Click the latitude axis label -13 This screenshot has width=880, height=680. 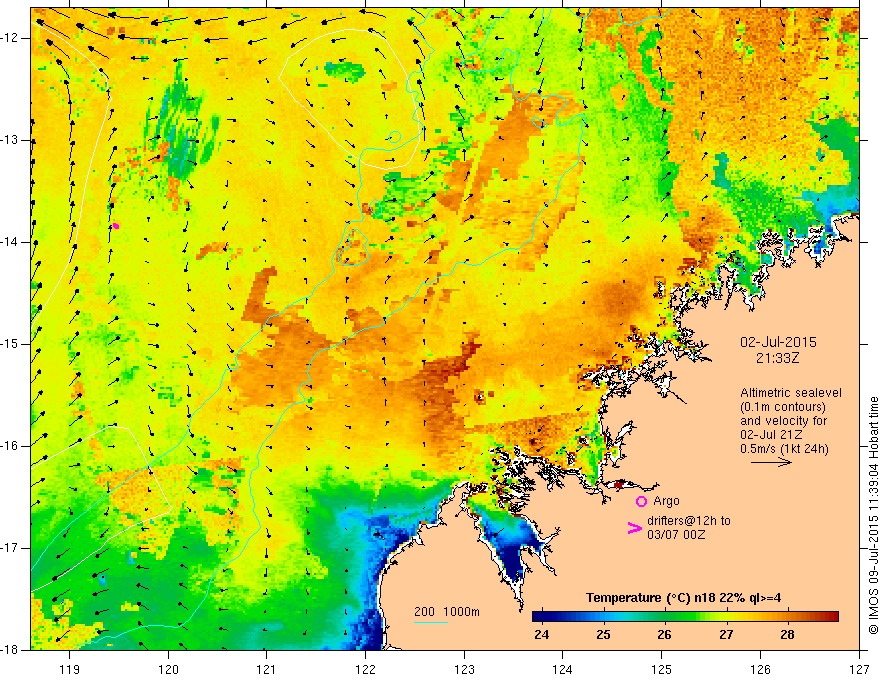[x=11, y=140]
